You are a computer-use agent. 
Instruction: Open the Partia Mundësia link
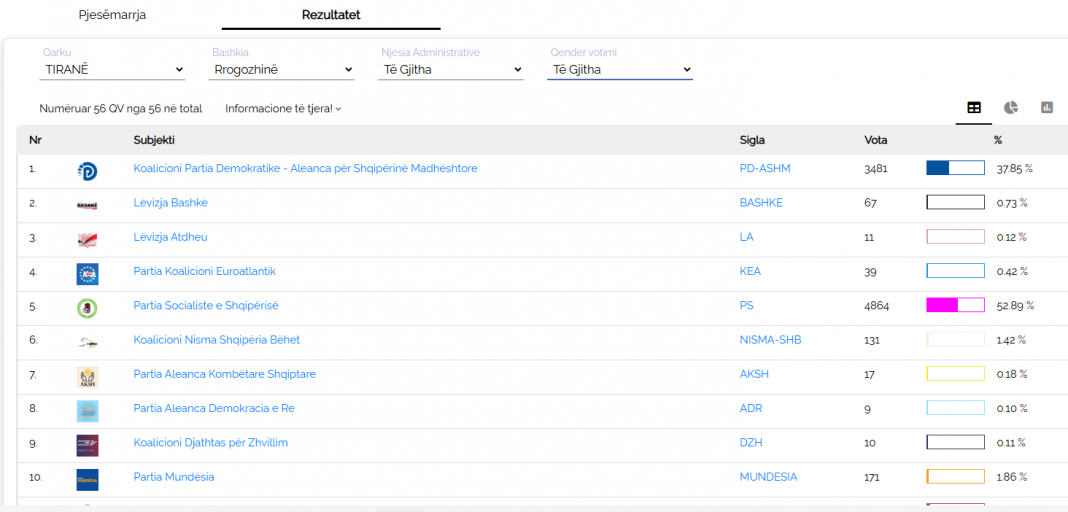(174, 477)
